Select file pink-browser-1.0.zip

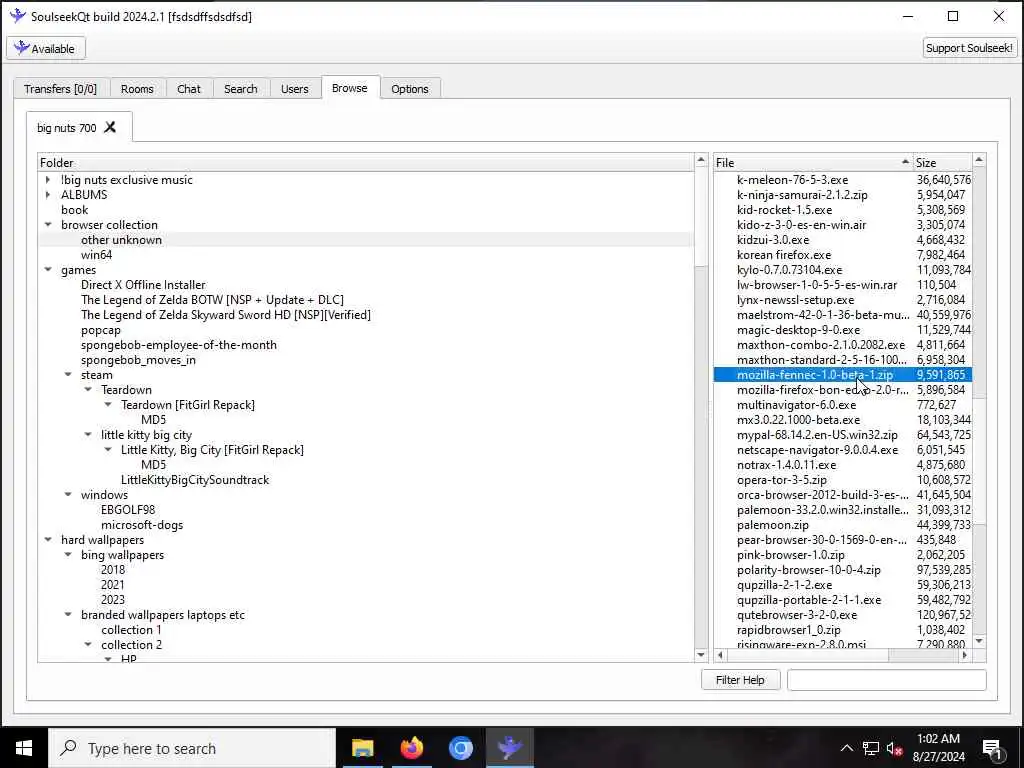click(x=790, y=555)
